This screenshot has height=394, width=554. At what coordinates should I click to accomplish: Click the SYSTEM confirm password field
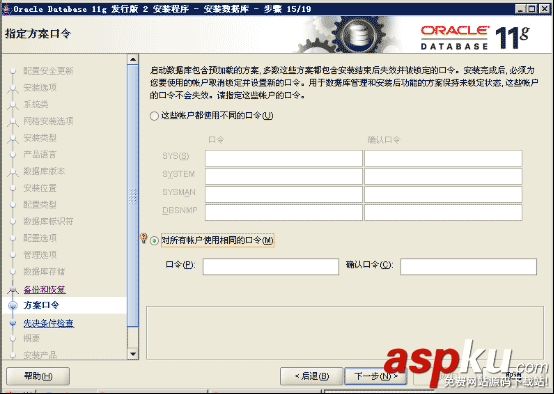click(443, 176)
